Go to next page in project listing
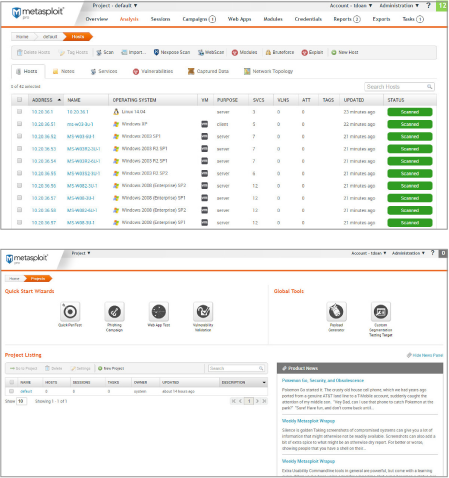 (x=257, y=401)
